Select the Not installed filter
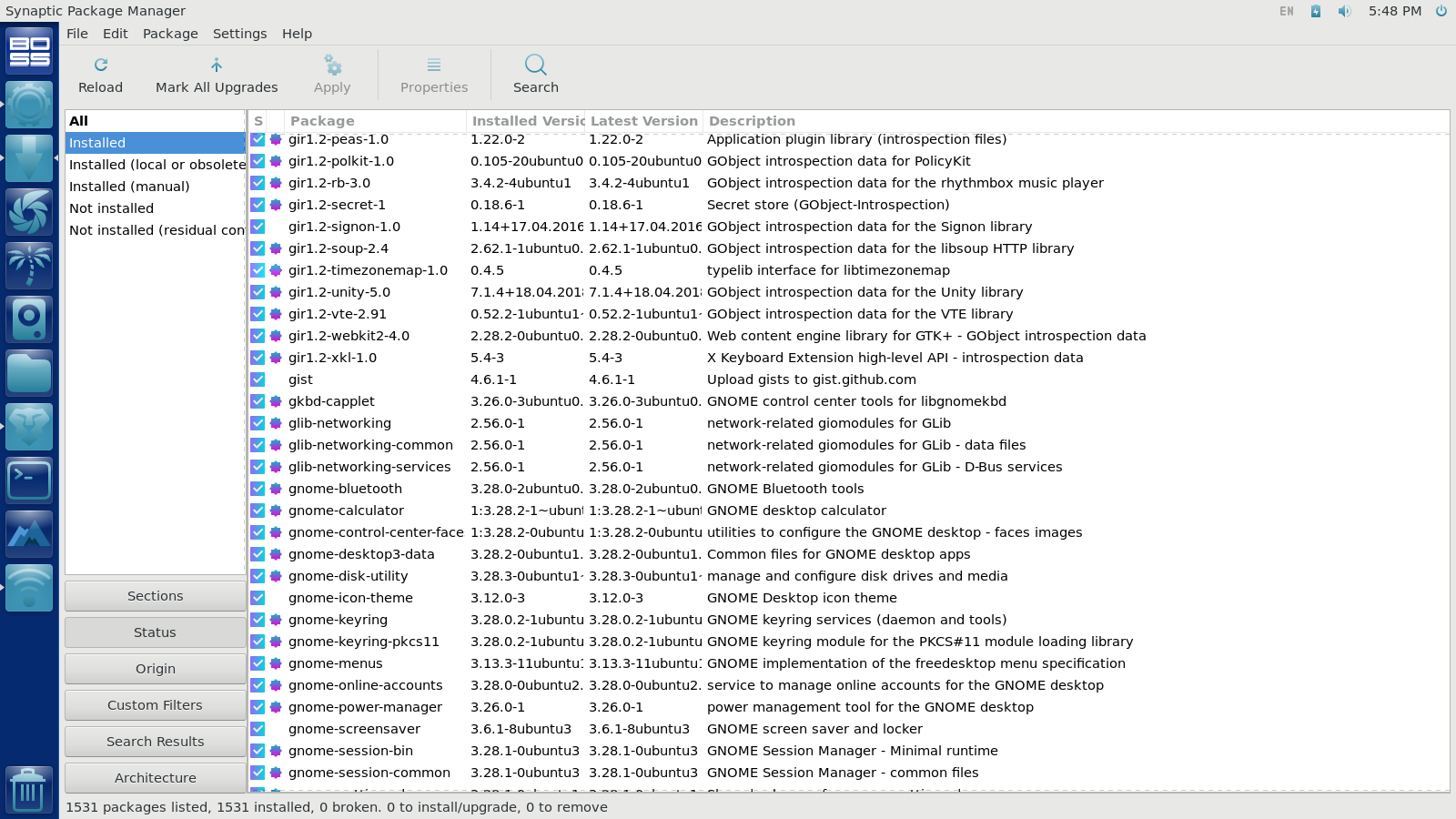 [x=156, y=208]
